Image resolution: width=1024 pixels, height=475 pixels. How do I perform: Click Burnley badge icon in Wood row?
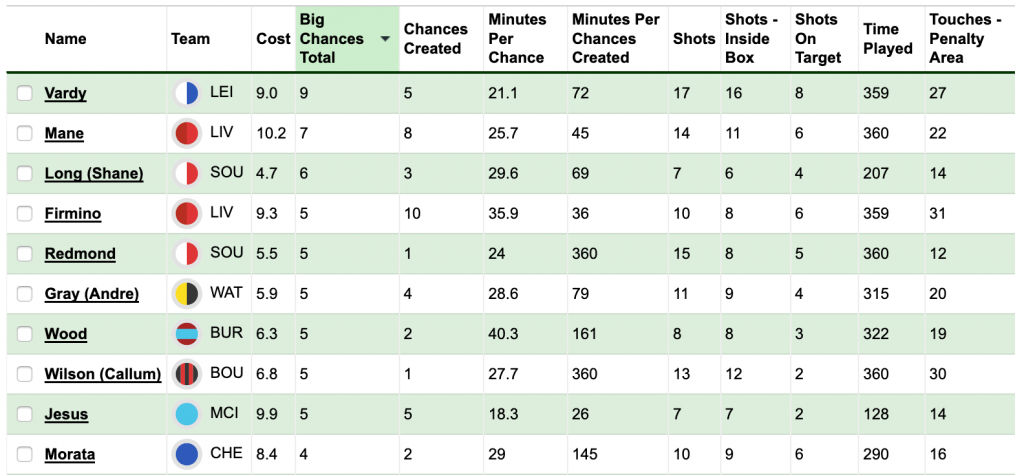click(187, 334)
